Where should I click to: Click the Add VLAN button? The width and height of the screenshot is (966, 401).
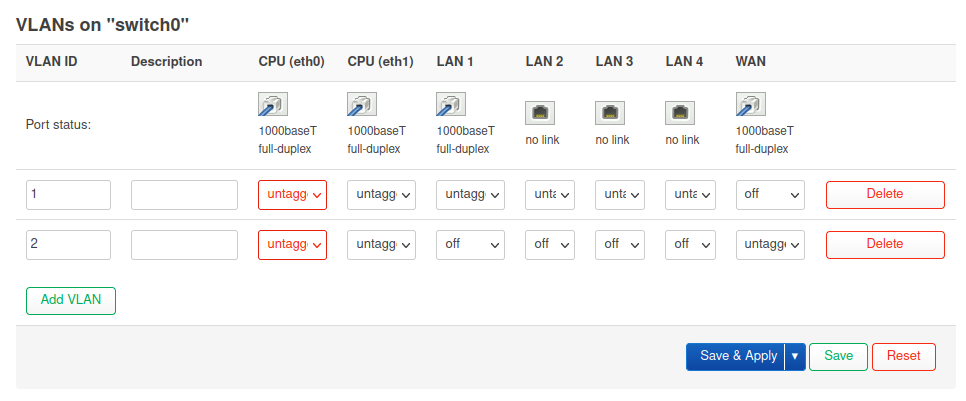[71, 301]
